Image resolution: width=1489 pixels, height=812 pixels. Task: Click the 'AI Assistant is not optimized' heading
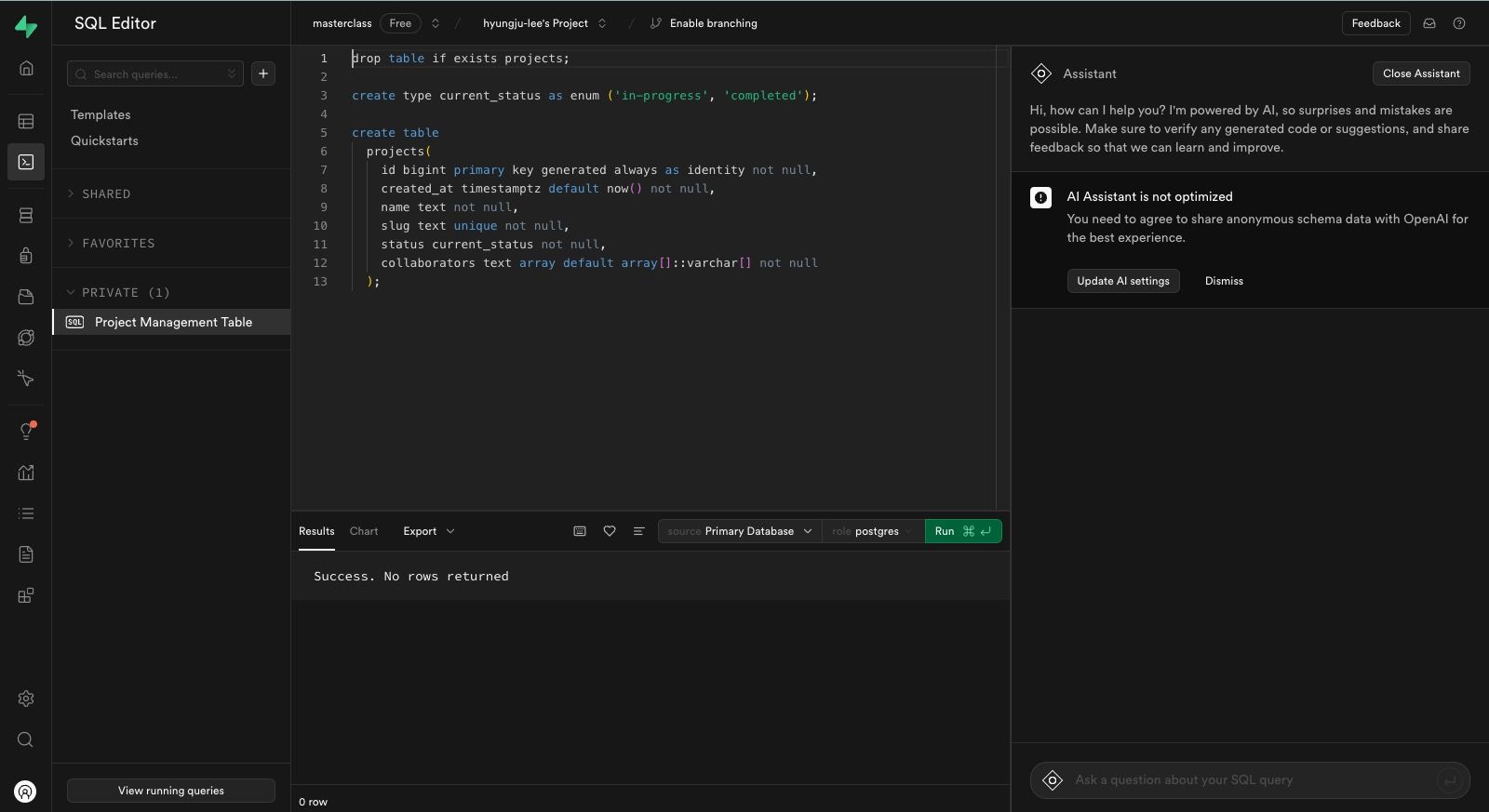click(1149, 196)
